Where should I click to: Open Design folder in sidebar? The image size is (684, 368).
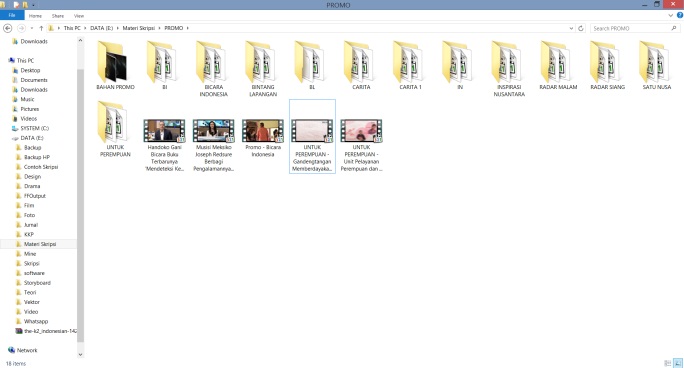click(32, 177)
